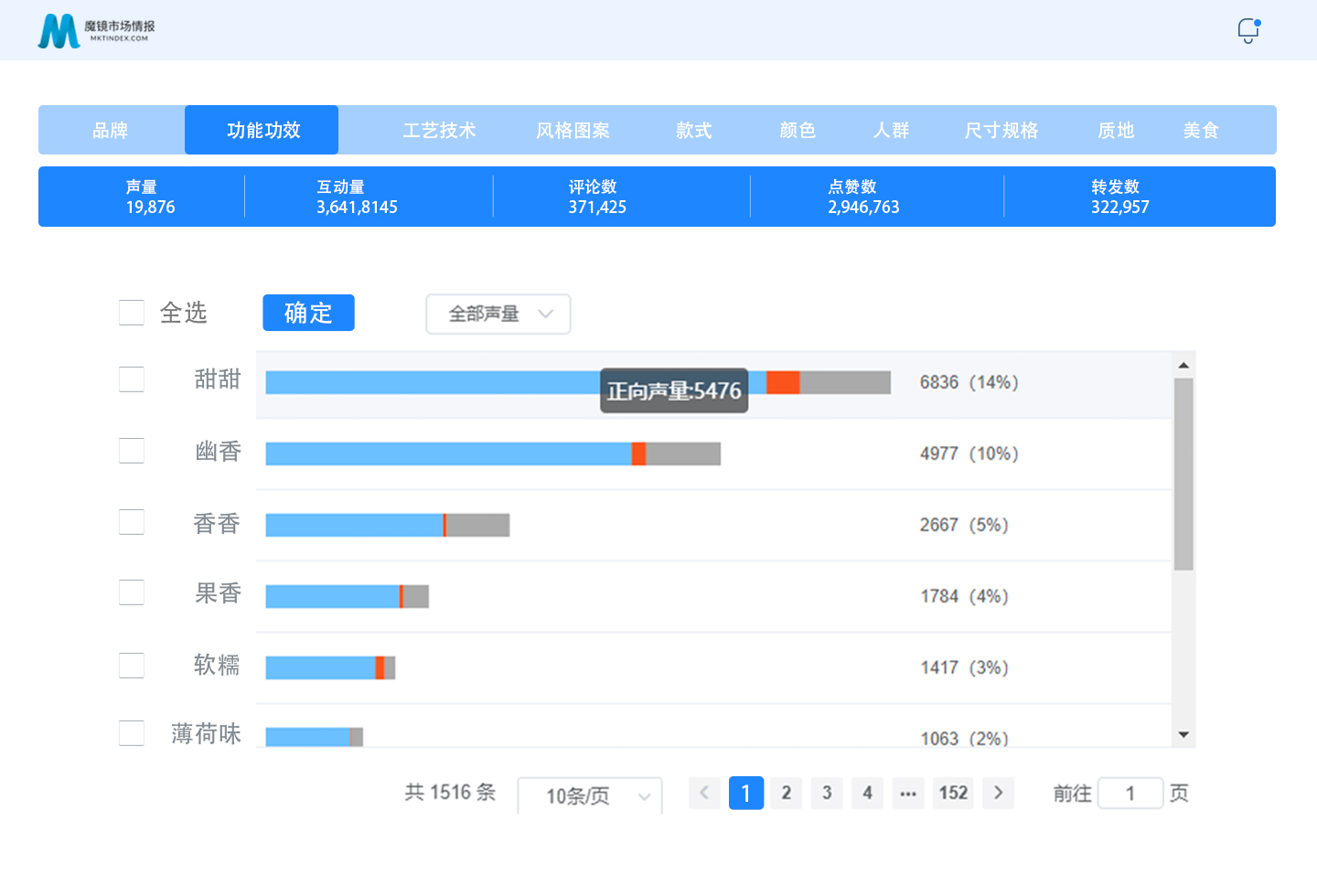Viewport: 1317px width, 896px height.
Task: Click the MKTINDEX logo
Action: pyautogui.click(x=96, y=31)
